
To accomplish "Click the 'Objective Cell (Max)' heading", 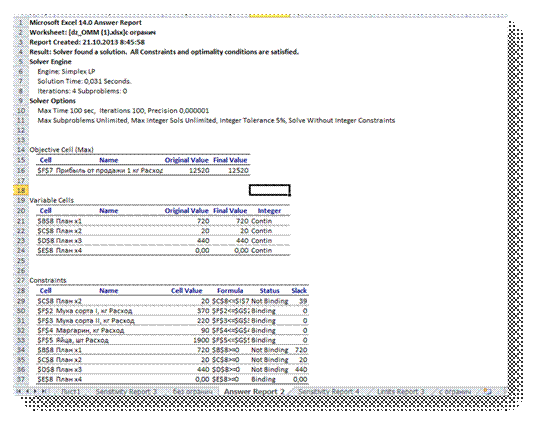I will click(x=61, y=150).
